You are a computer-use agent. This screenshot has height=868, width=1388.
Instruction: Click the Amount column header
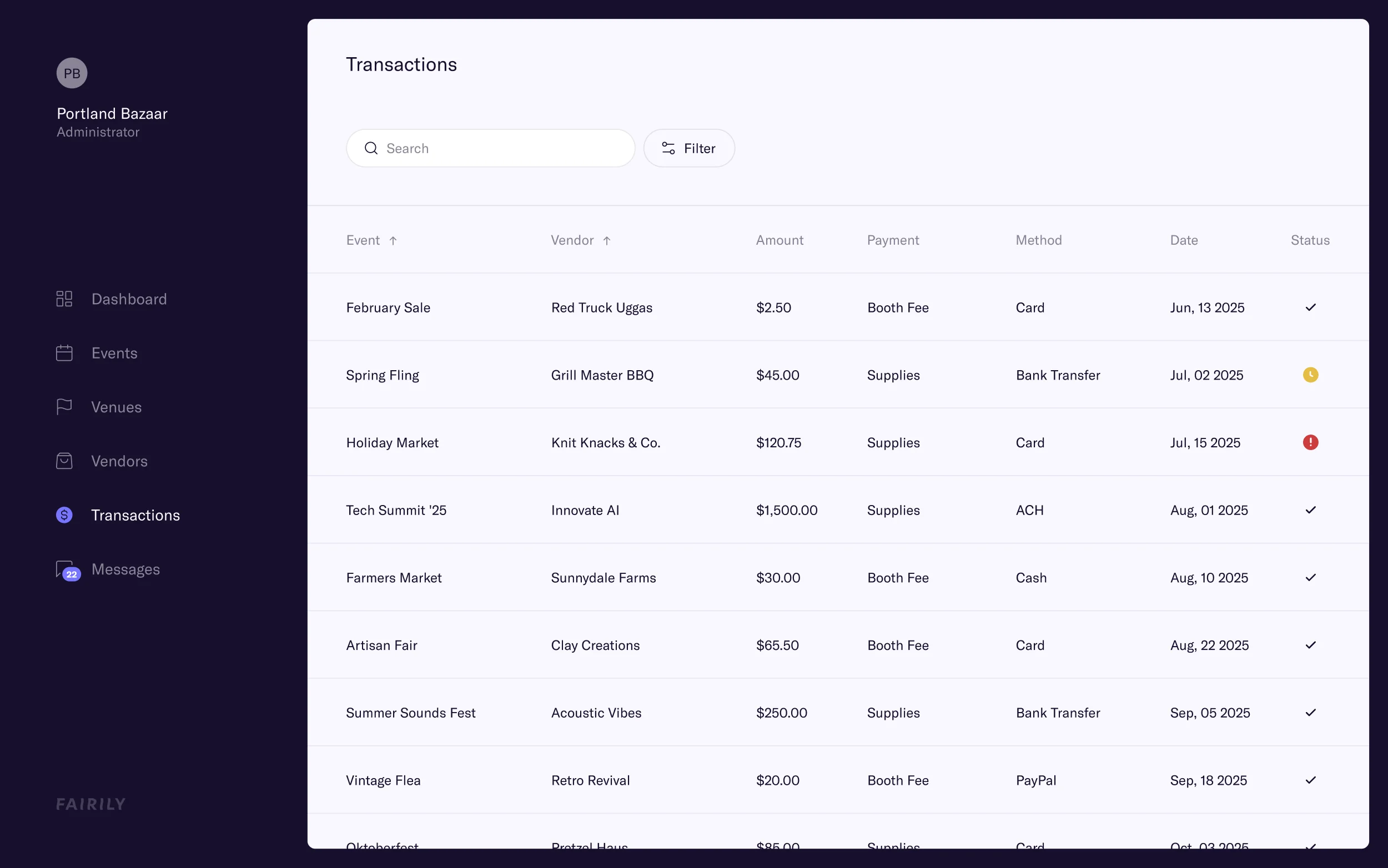coord(780,240)
